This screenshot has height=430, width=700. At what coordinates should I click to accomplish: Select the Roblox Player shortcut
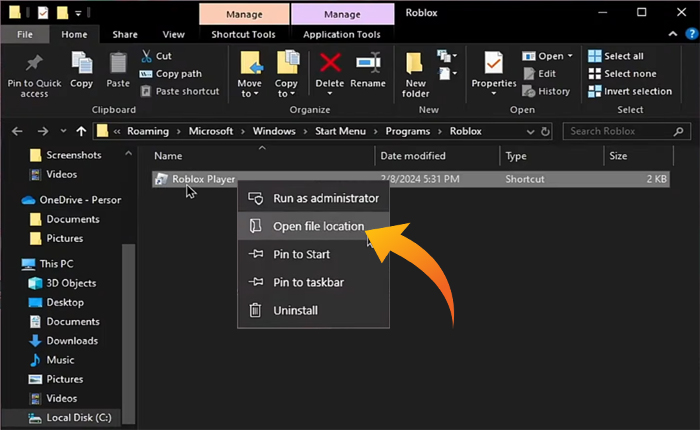point(411,179)
